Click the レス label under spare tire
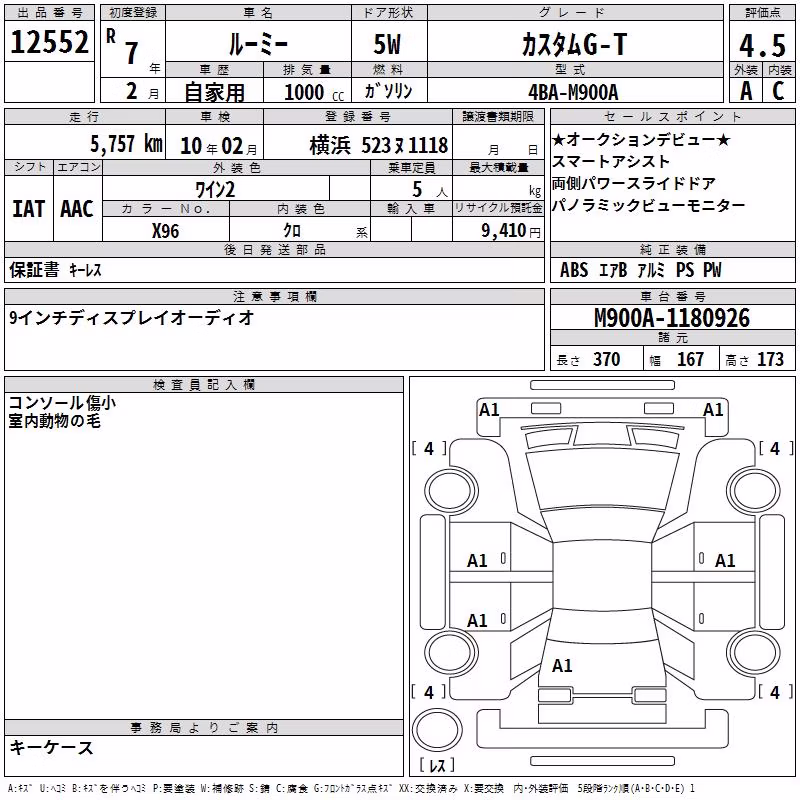The image size is (800, 800). click(x=437, y=765)
